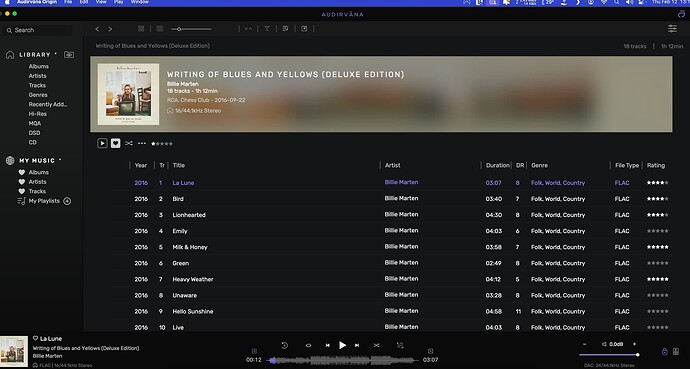Set album star rating under the cover
The height and width of the screenshot is (369, 690).
[x=162, y=143]
